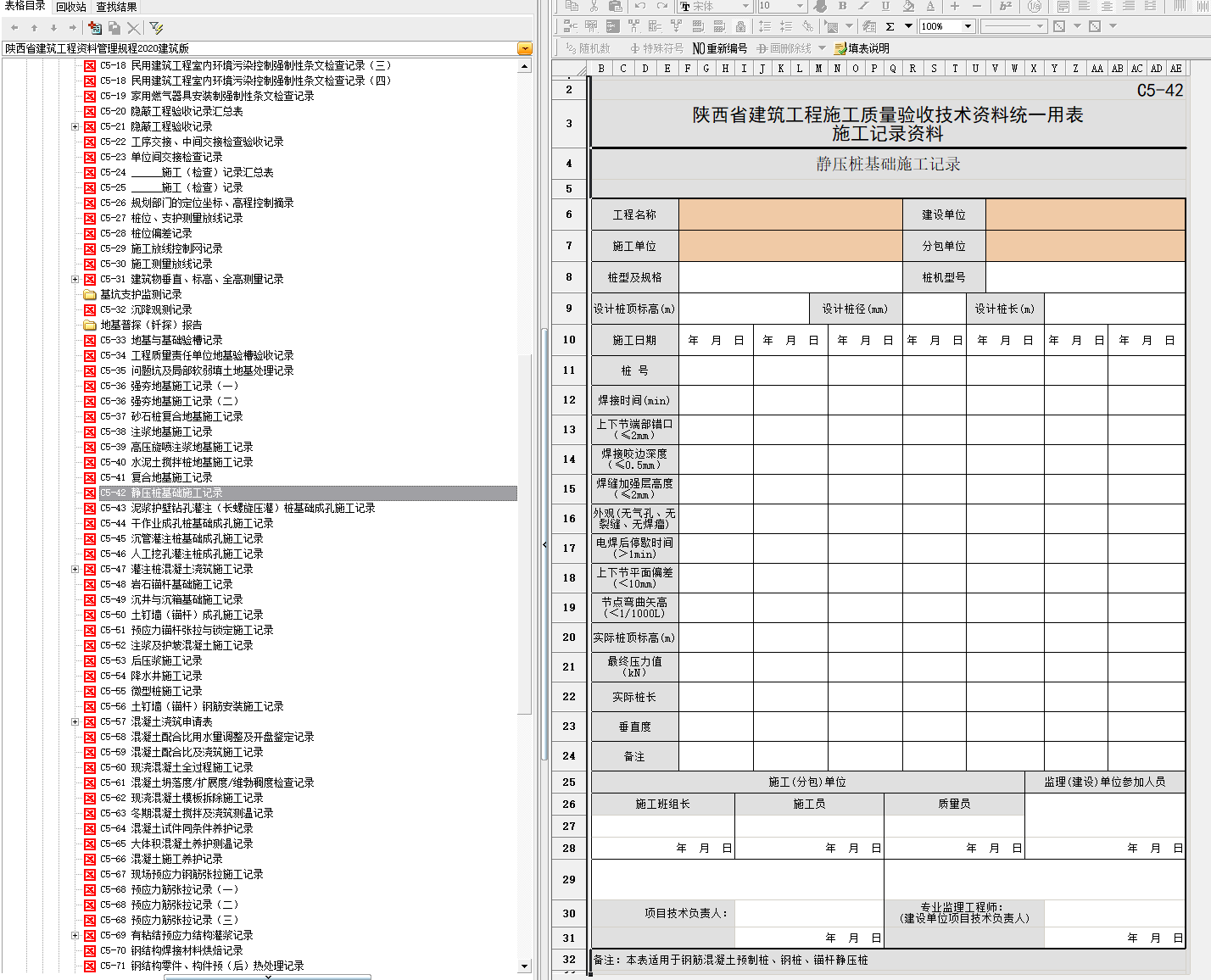Open the 100% zoom dropdown

[x=968, y=26]
